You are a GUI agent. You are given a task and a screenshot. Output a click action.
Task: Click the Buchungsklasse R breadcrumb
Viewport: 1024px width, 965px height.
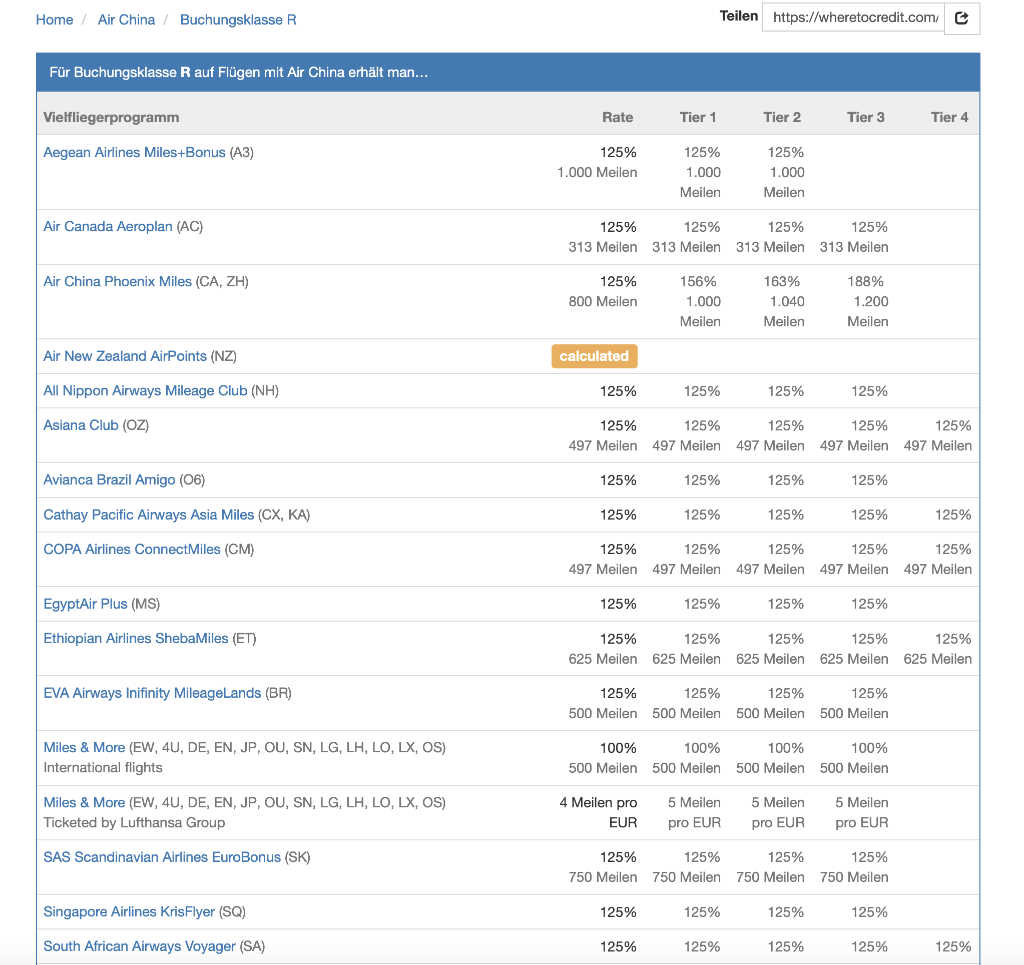(x=238, y=20)
